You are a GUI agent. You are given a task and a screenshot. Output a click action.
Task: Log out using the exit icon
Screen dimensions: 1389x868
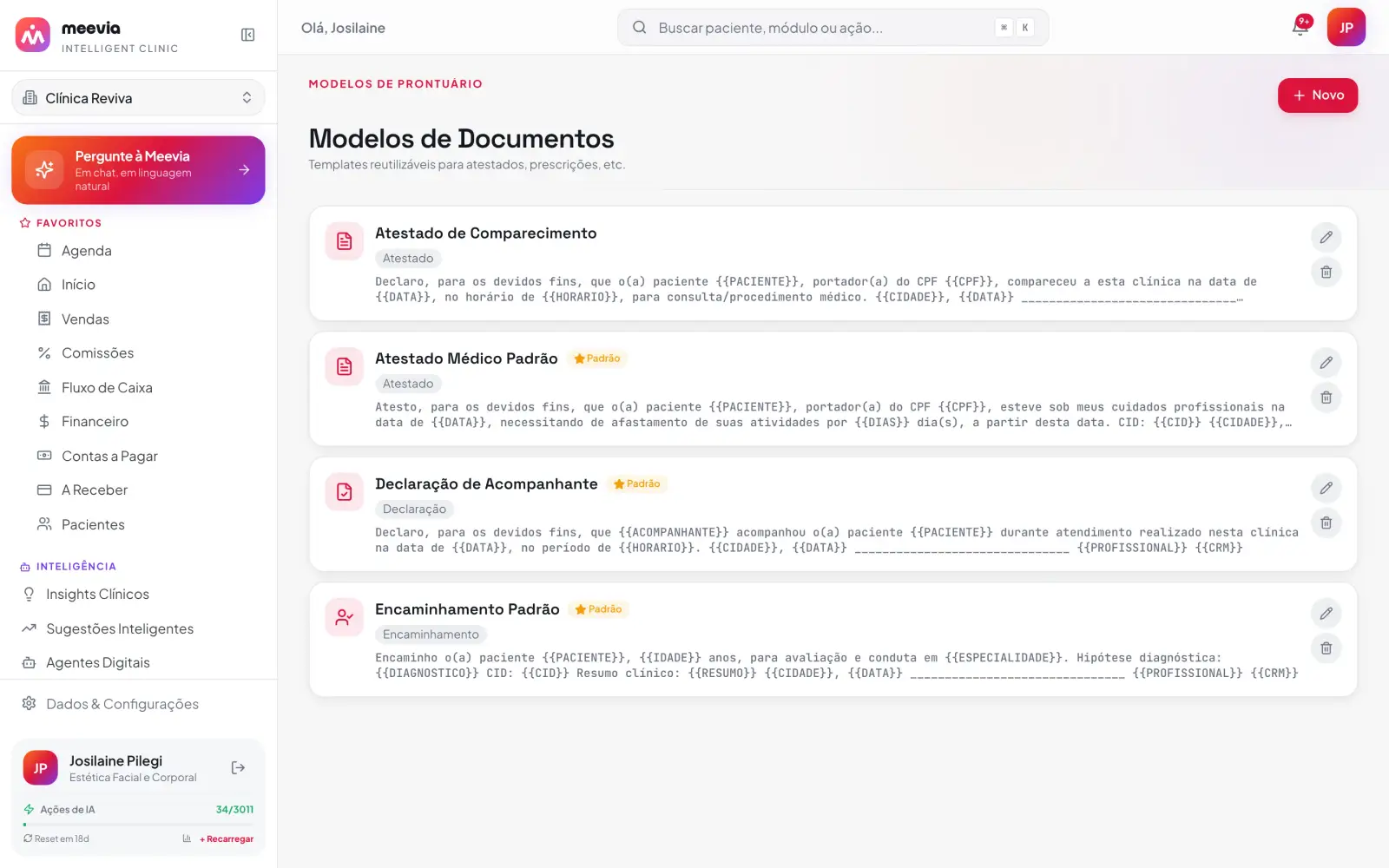pos(238,768)
